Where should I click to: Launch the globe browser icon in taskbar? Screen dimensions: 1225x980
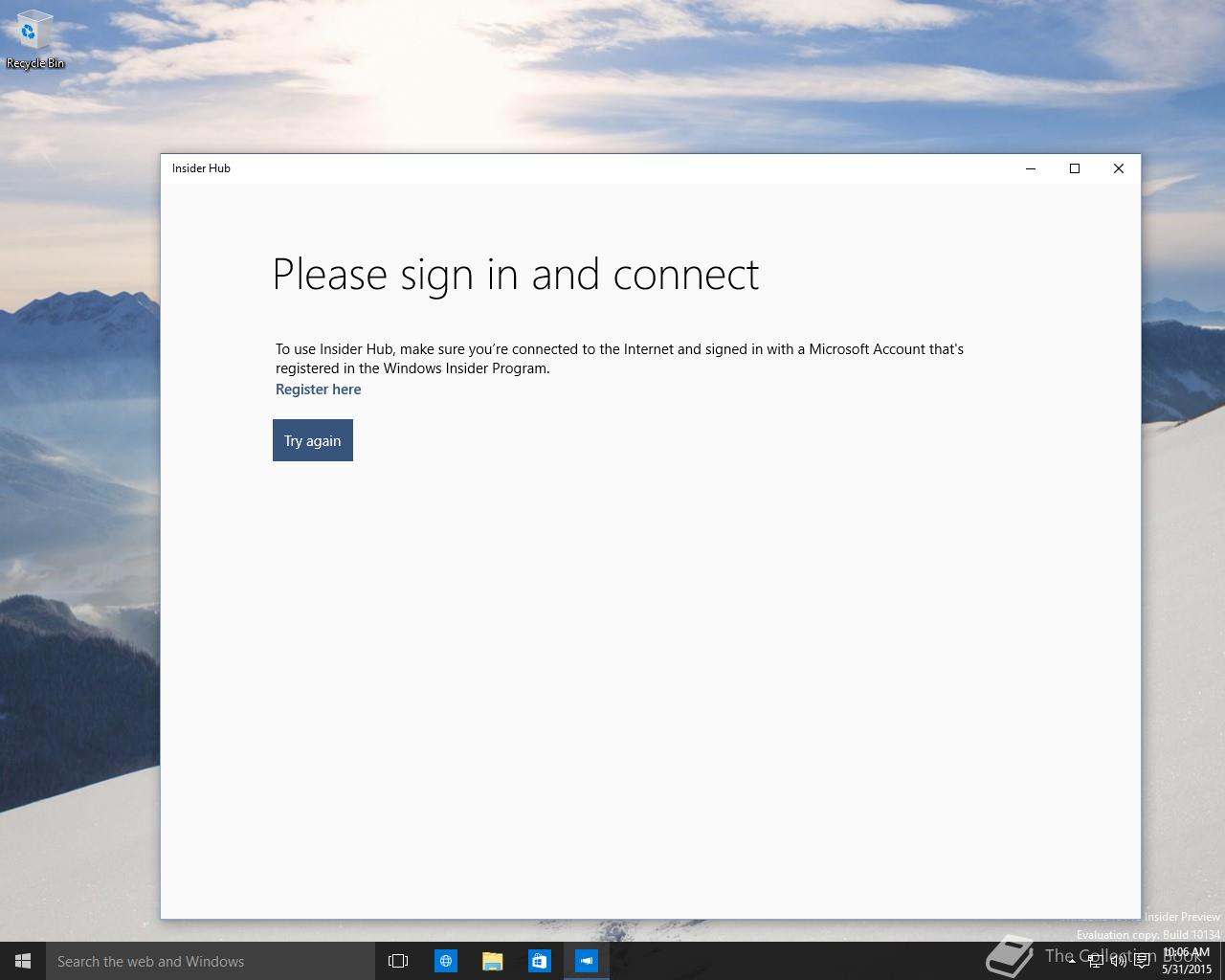coord(446,961)
